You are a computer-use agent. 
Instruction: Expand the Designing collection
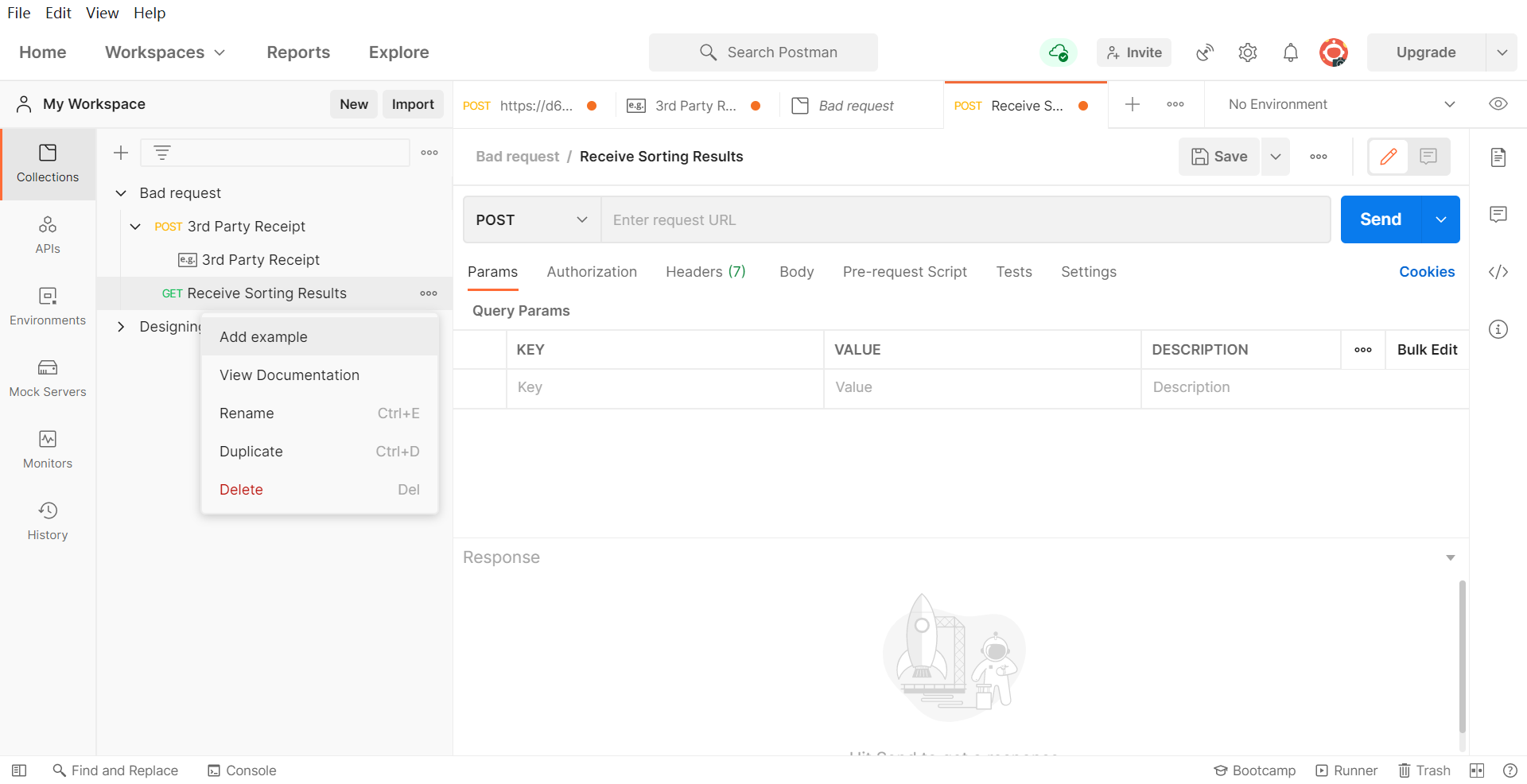pyautogui.click(x=121, y=327)
